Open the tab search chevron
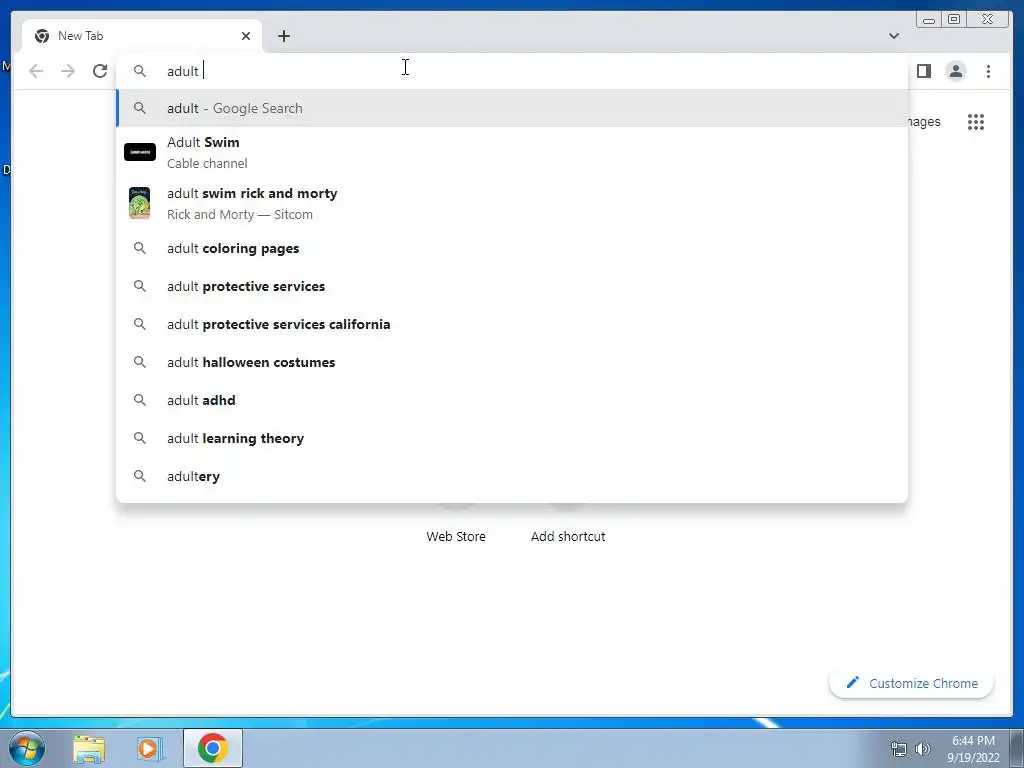This screenshot has width=1024, height=768. 893,36
